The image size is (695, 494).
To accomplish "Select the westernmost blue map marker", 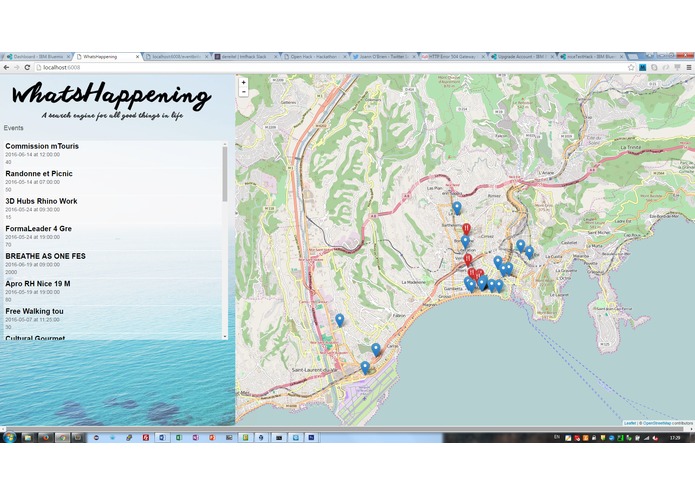I will tap(340, 320).
